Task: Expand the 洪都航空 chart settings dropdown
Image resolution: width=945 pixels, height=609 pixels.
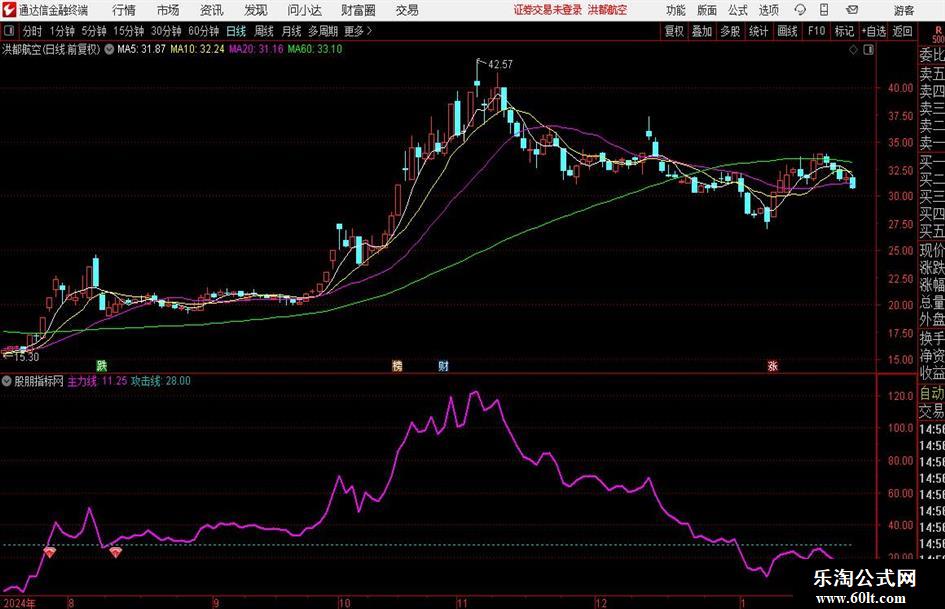Action: click(109, 49)
